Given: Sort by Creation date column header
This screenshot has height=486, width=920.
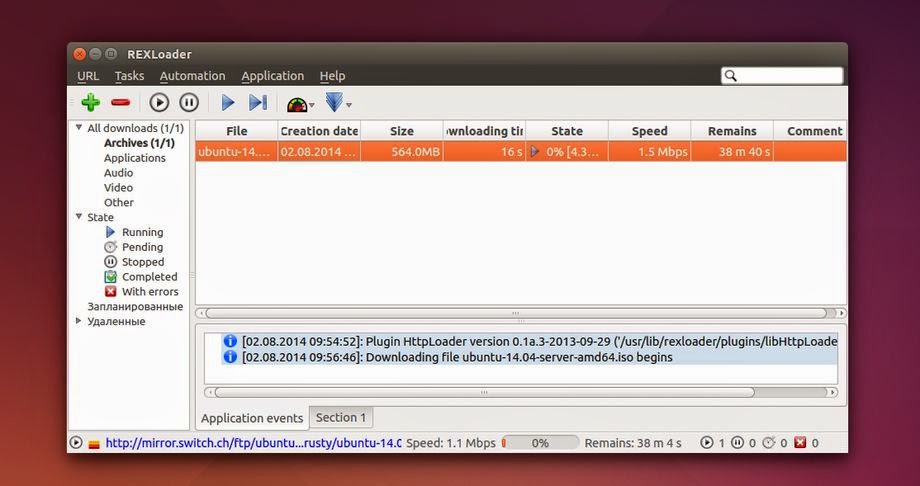Looking at the screenshot, I should point(319,131).
